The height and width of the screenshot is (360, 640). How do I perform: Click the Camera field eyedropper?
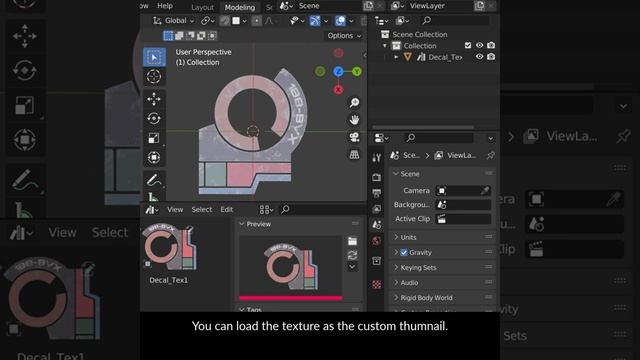tap(484, 191)
